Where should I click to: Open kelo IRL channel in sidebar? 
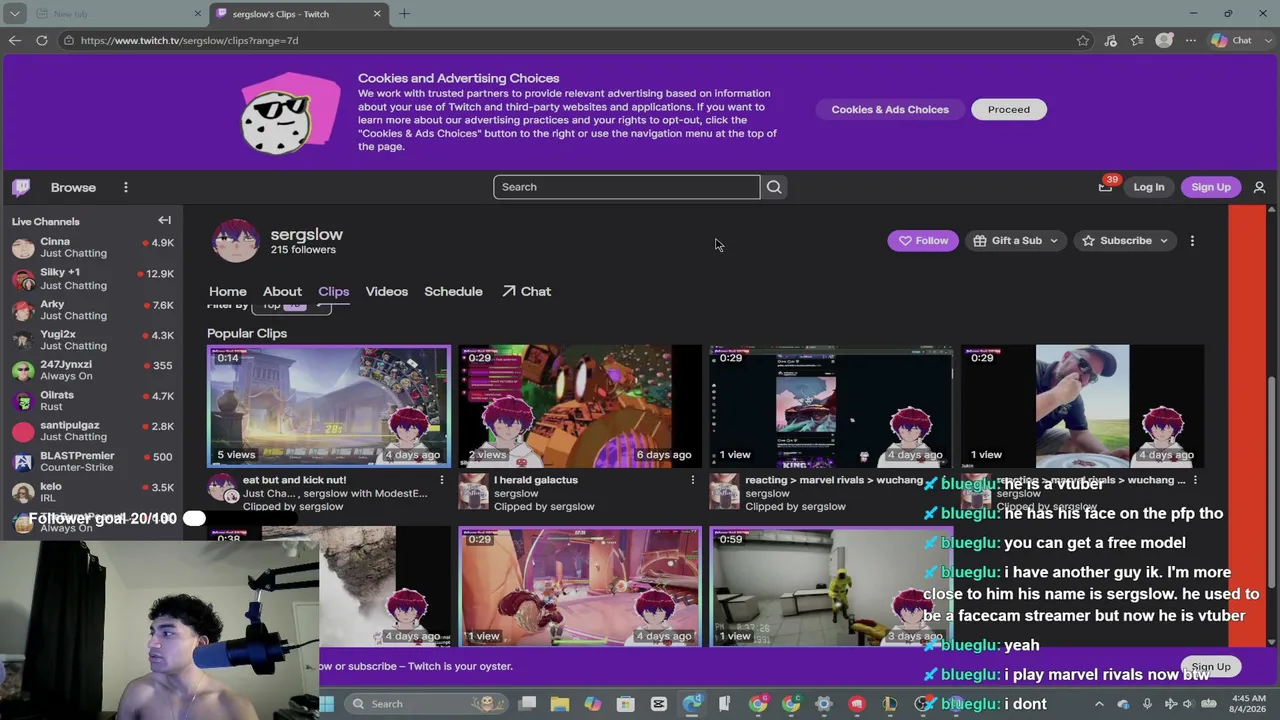pos(92,492)
